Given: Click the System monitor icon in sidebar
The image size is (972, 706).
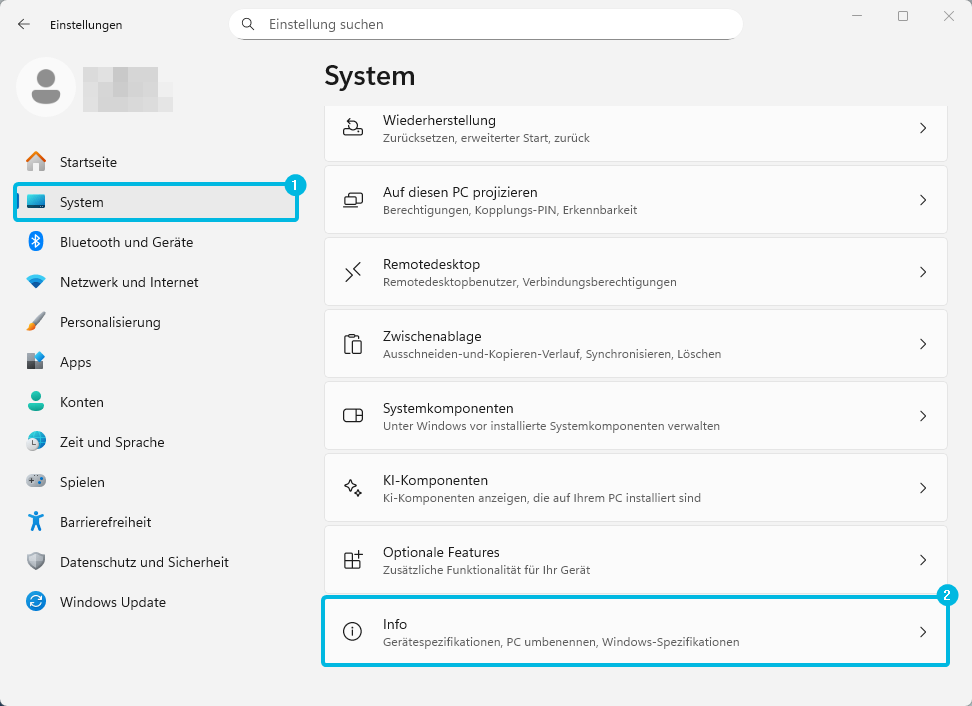Looking at the screenshot, I should click(36, 201).
